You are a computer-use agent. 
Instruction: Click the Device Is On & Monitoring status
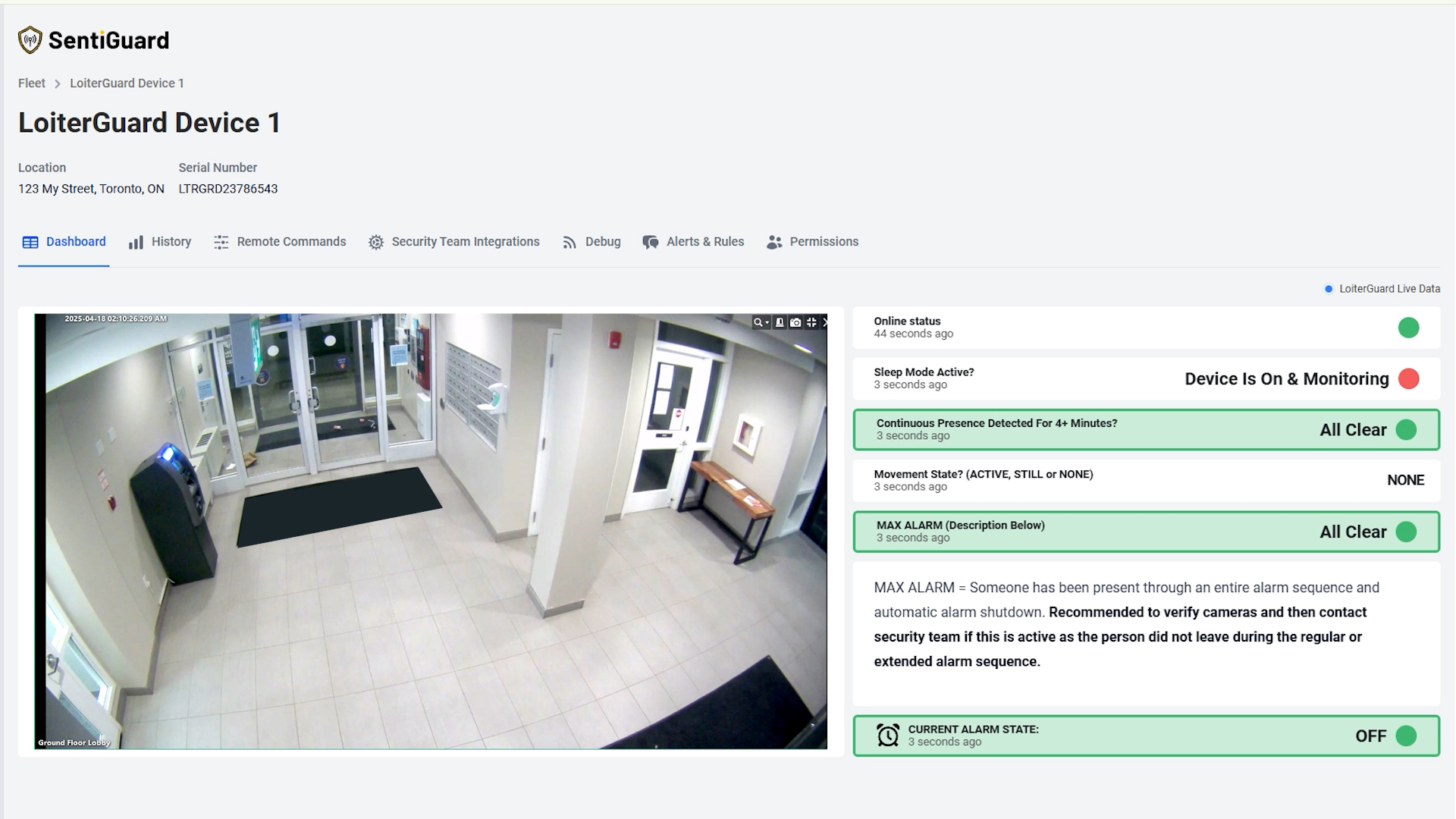1287,379
